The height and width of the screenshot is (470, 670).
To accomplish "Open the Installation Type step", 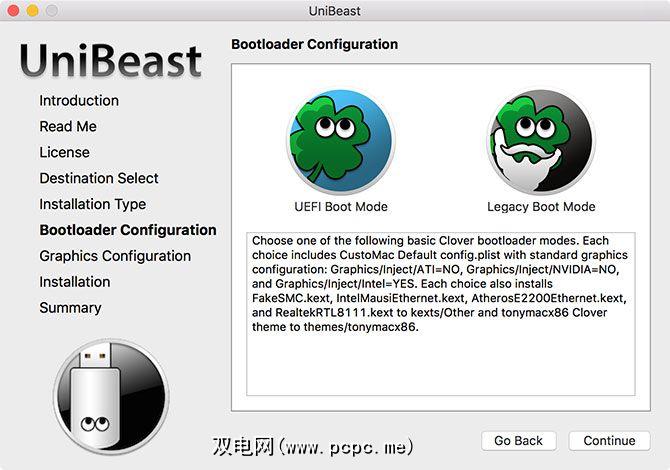I will [x=92, y=205].
